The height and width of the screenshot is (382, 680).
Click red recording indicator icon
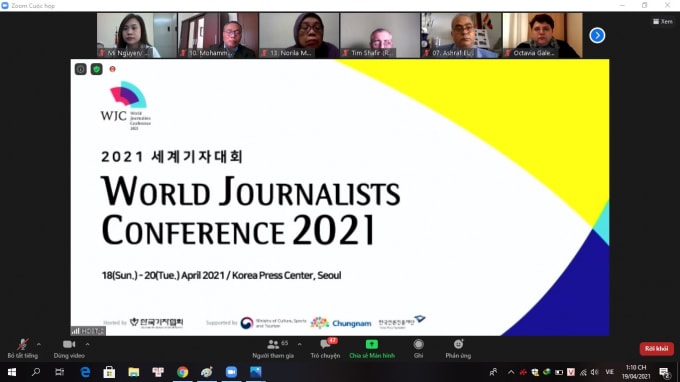pyautogui.click(x=112, y=69)
